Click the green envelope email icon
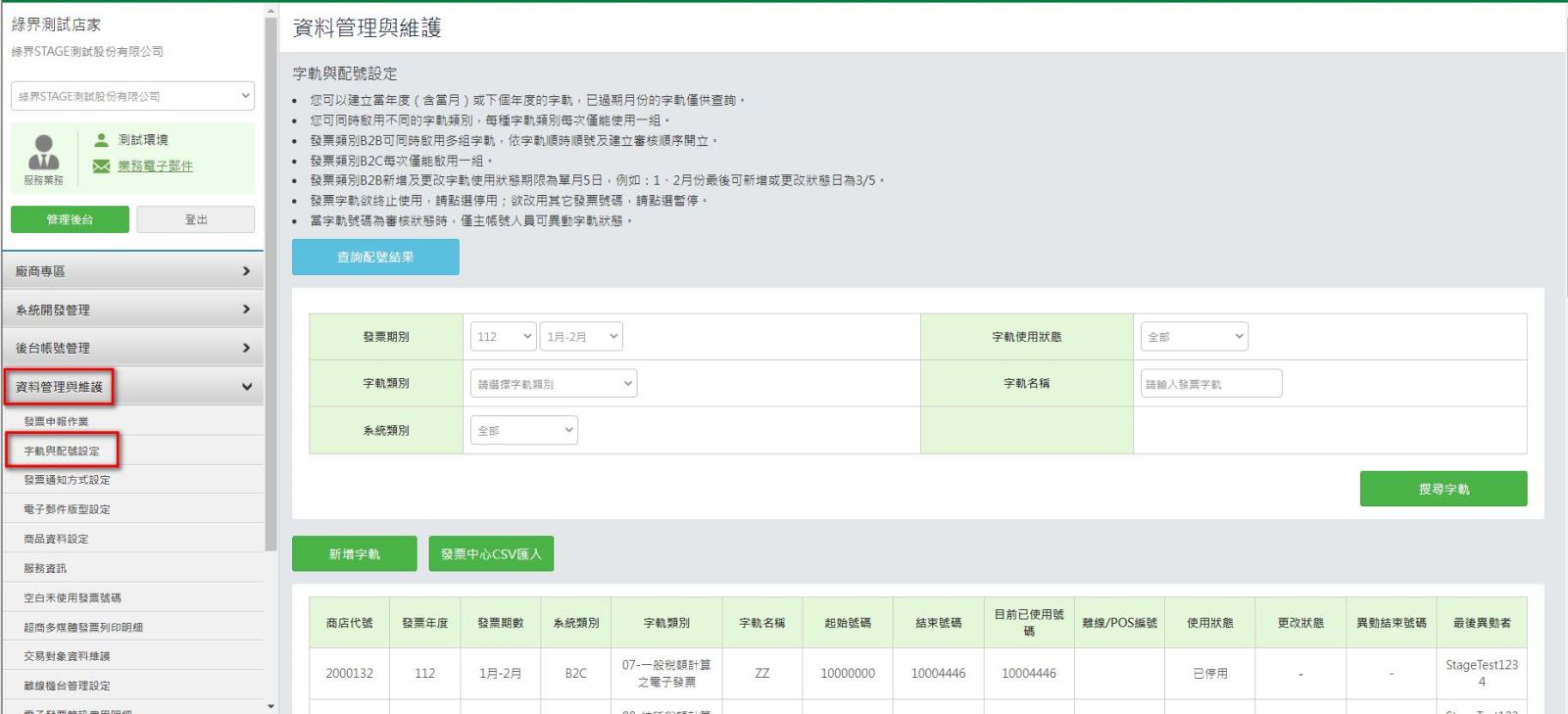The height and width of the screenshot is (714, 1568). pyautogui.click(x=101, y=167)
